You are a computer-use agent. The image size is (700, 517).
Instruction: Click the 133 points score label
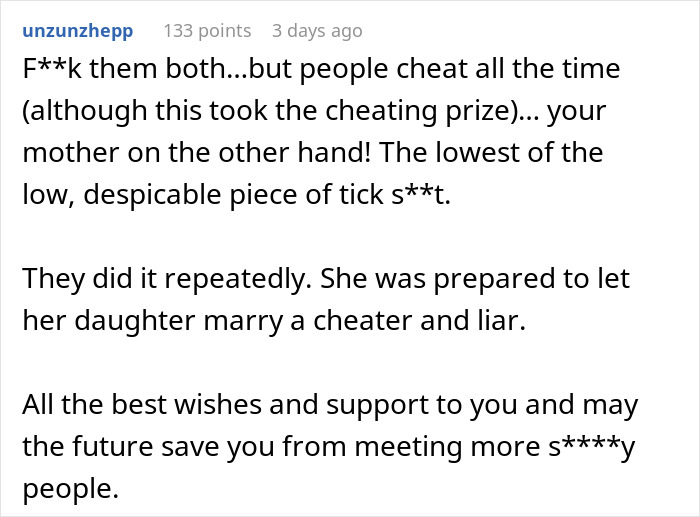[x=207, y=31]
